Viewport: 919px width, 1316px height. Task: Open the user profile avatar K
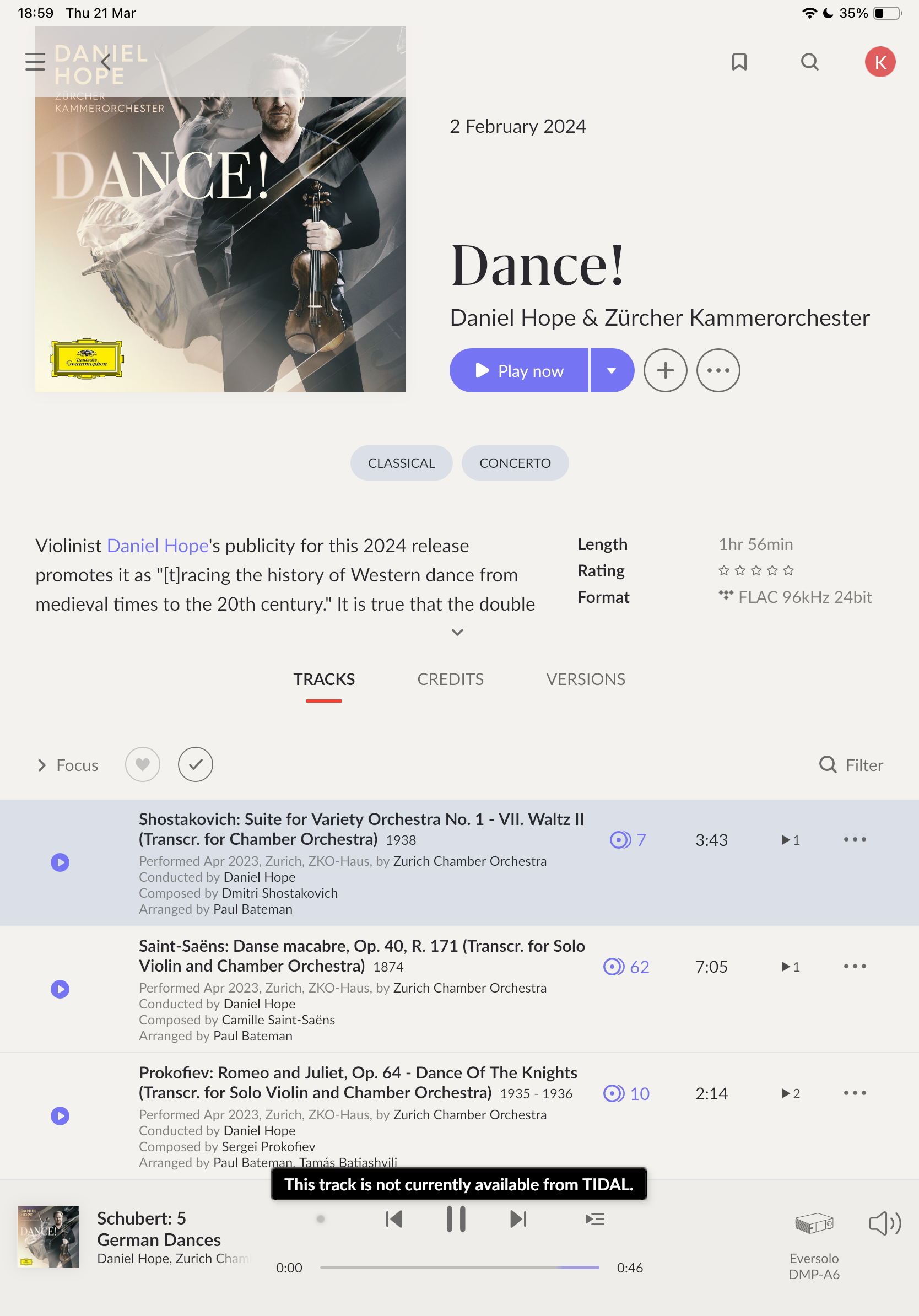(x=880, y=62)
